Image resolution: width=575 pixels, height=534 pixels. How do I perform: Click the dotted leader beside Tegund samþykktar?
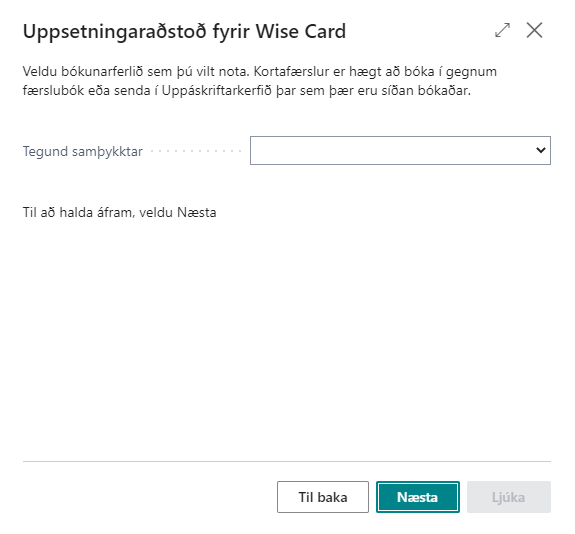click(x=196, y=151)
